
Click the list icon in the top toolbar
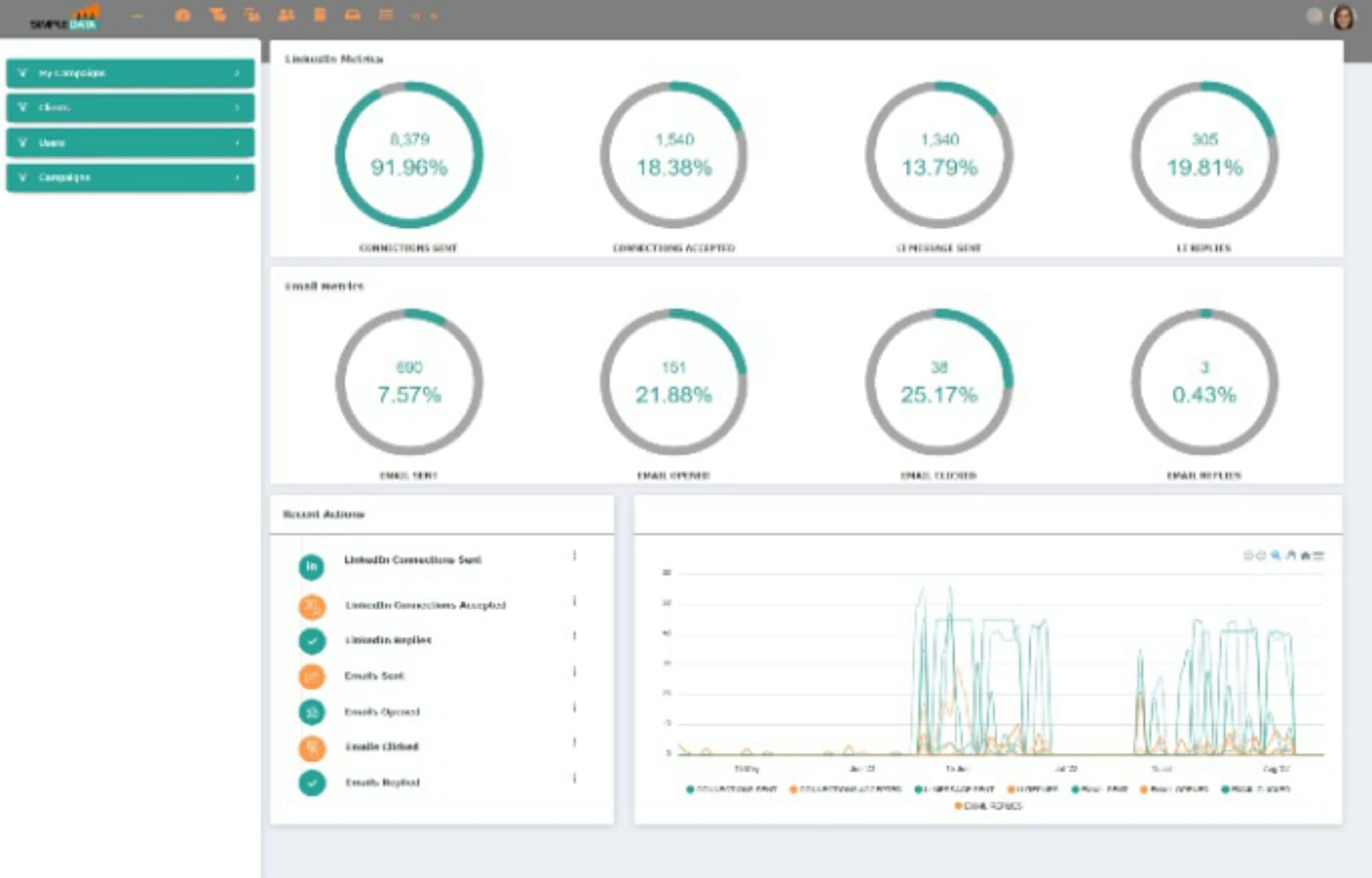(x=386, y=15)
